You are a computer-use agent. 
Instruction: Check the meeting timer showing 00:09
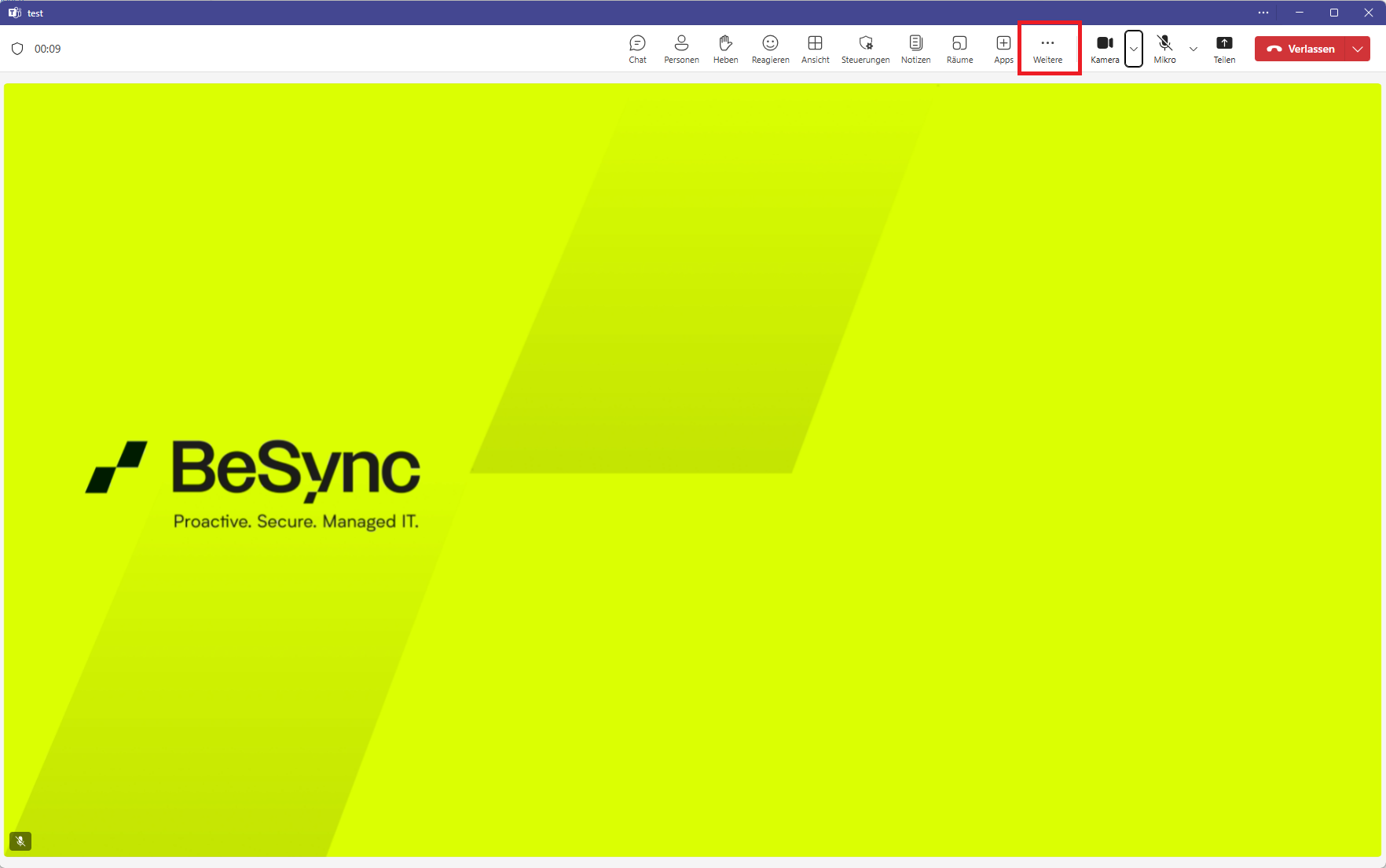pos(48,48)
